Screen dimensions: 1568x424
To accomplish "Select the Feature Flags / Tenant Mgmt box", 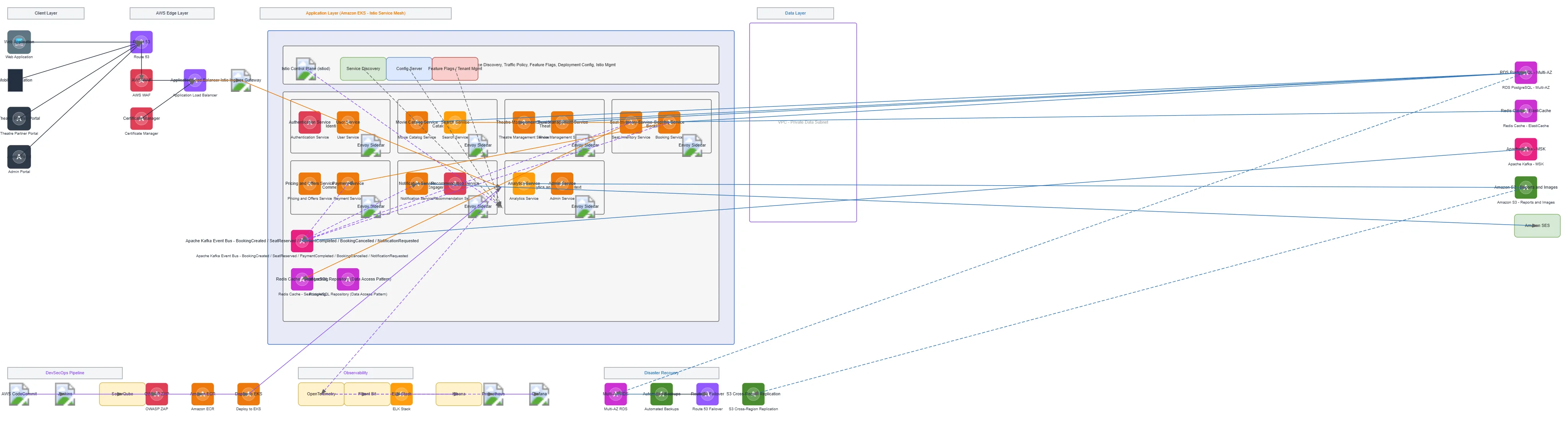I will [455, 69].
